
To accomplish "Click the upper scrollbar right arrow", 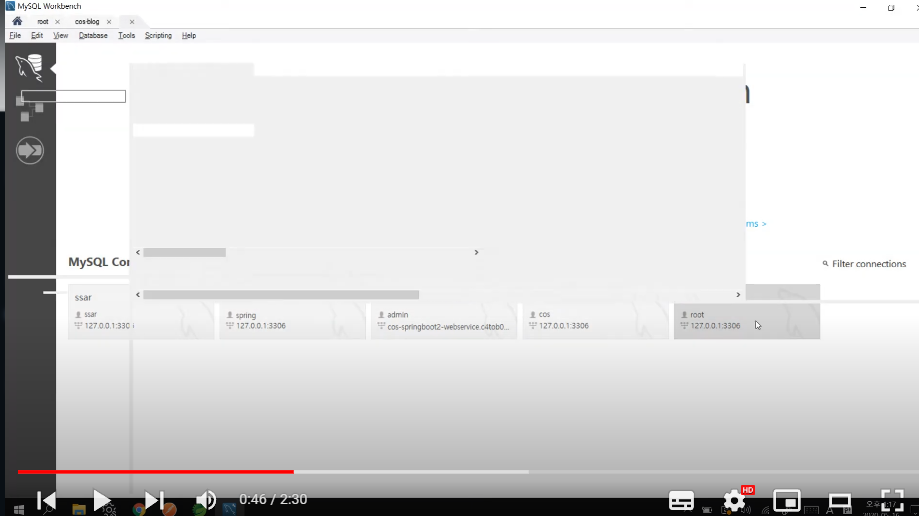I will click(x=476, y=252).
